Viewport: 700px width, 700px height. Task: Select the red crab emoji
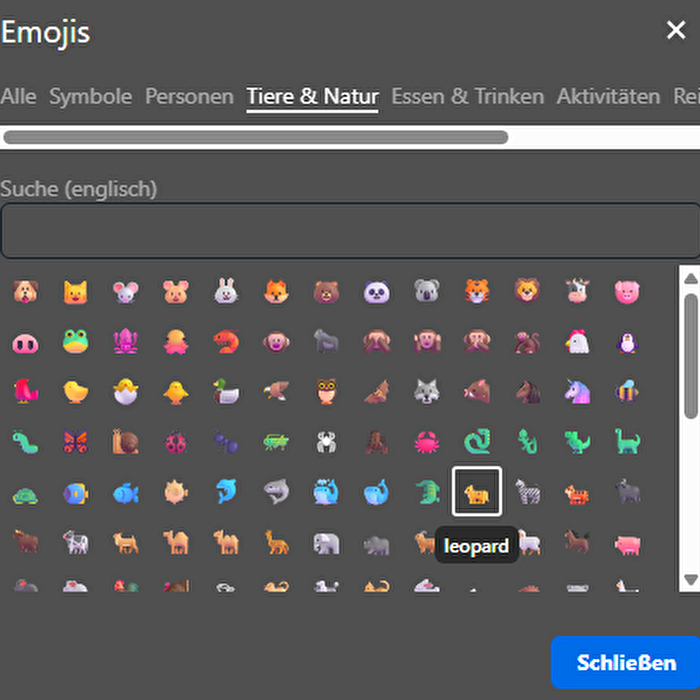click(427, 442)
